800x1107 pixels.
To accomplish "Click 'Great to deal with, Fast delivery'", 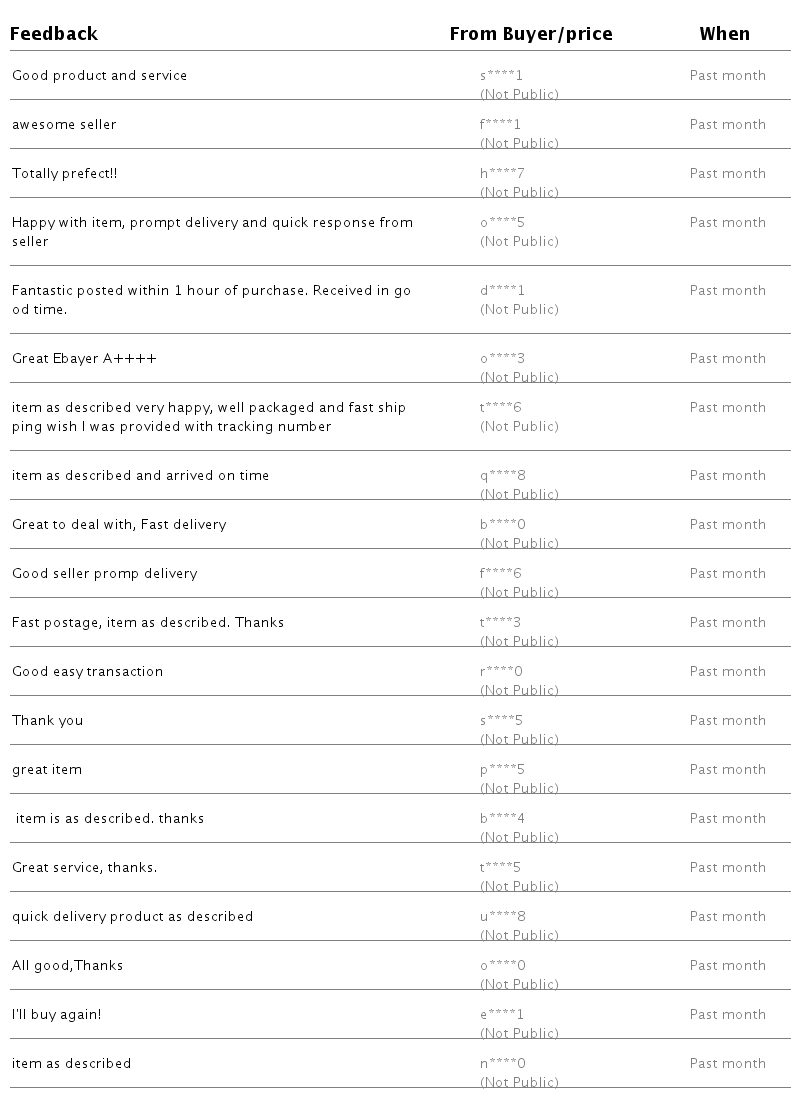I will 119,525.
